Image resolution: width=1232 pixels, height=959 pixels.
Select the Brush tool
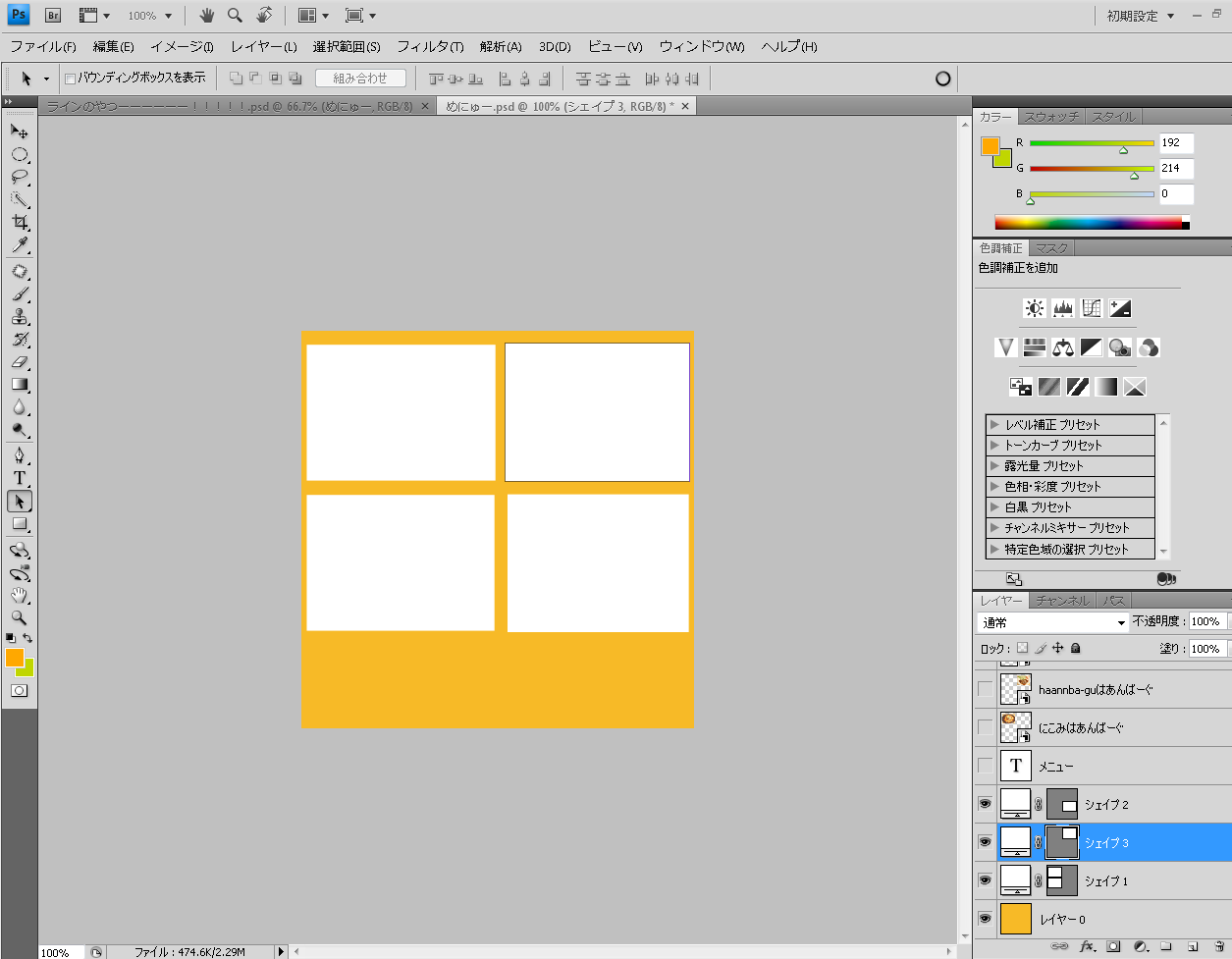(20, 294)
